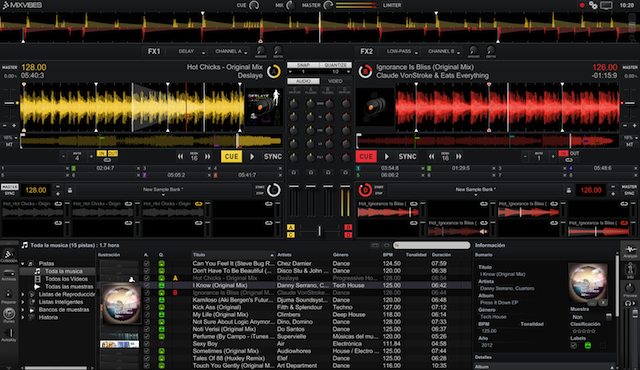
Task: Jump forward on deck B
Action: coord(459,157)
